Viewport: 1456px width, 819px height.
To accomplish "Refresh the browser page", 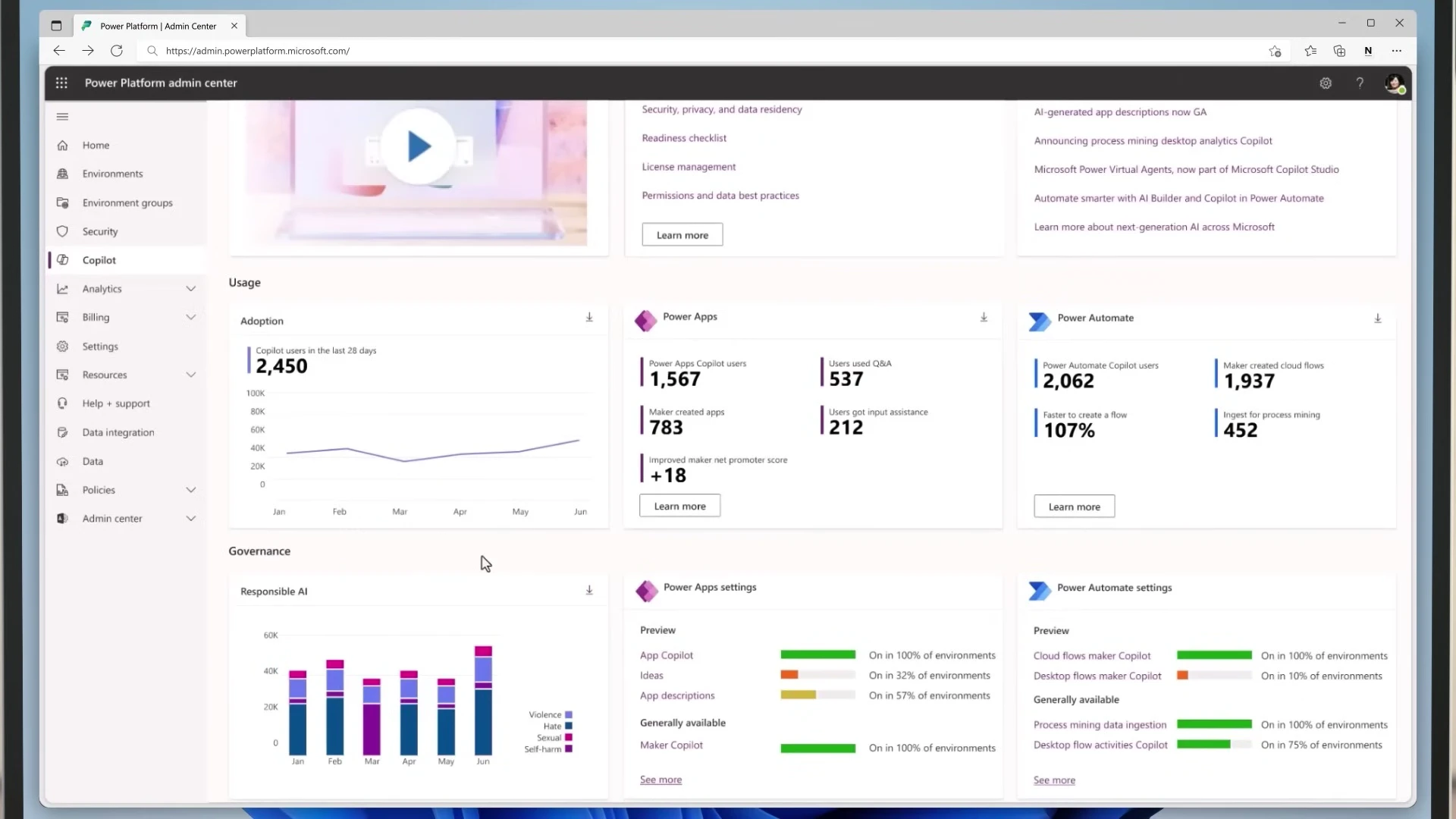I will point(116,51).
